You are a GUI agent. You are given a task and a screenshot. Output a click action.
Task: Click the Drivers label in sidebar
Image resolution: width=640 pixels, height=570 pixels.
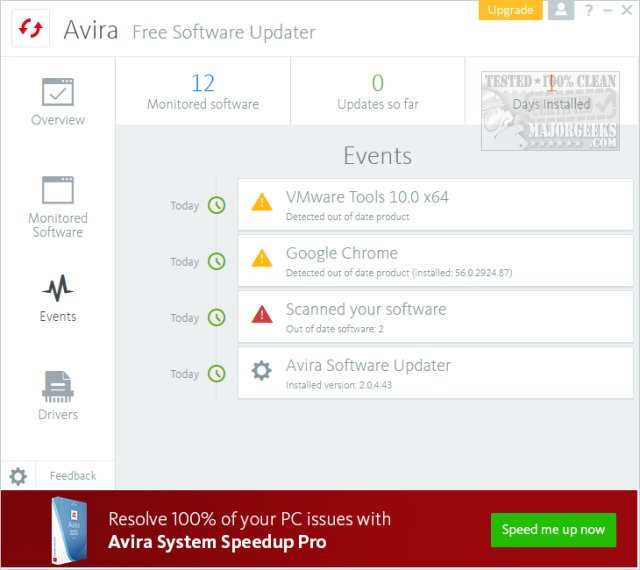coord(58,414)
